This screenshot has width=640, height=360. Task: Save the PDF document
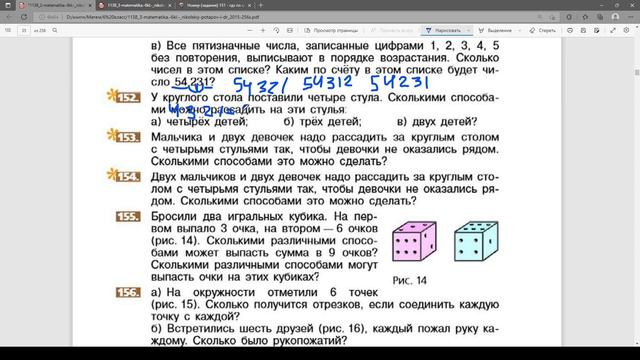(583, 30)
